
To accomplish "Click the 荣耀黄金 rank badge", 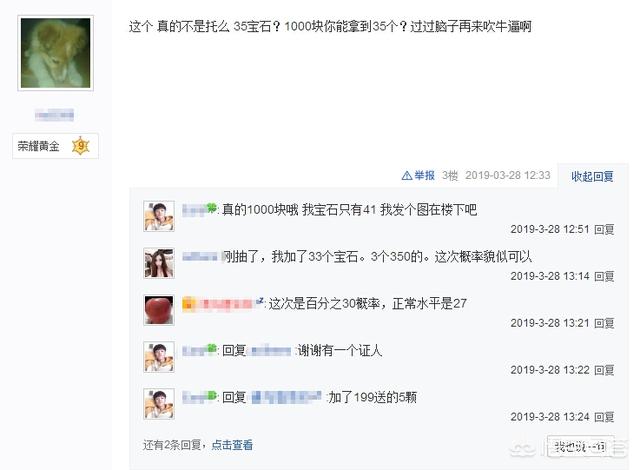I will (56, 146).
